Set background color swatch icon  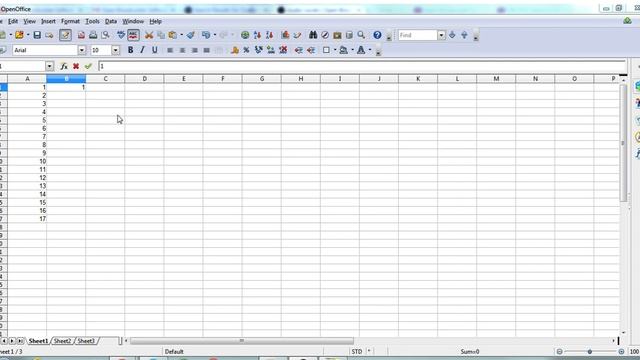pyautogui.click(x=344, y=50)
